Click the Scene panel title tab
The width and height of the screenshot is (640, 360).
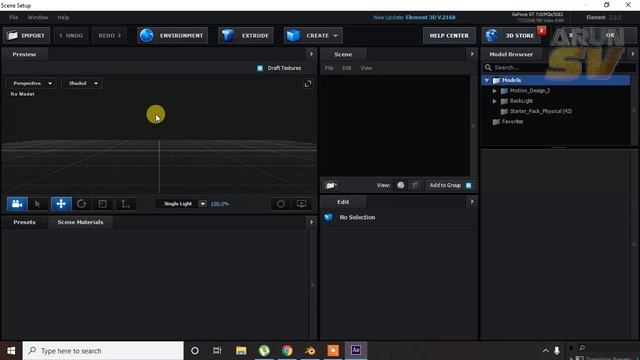(343, 54)
